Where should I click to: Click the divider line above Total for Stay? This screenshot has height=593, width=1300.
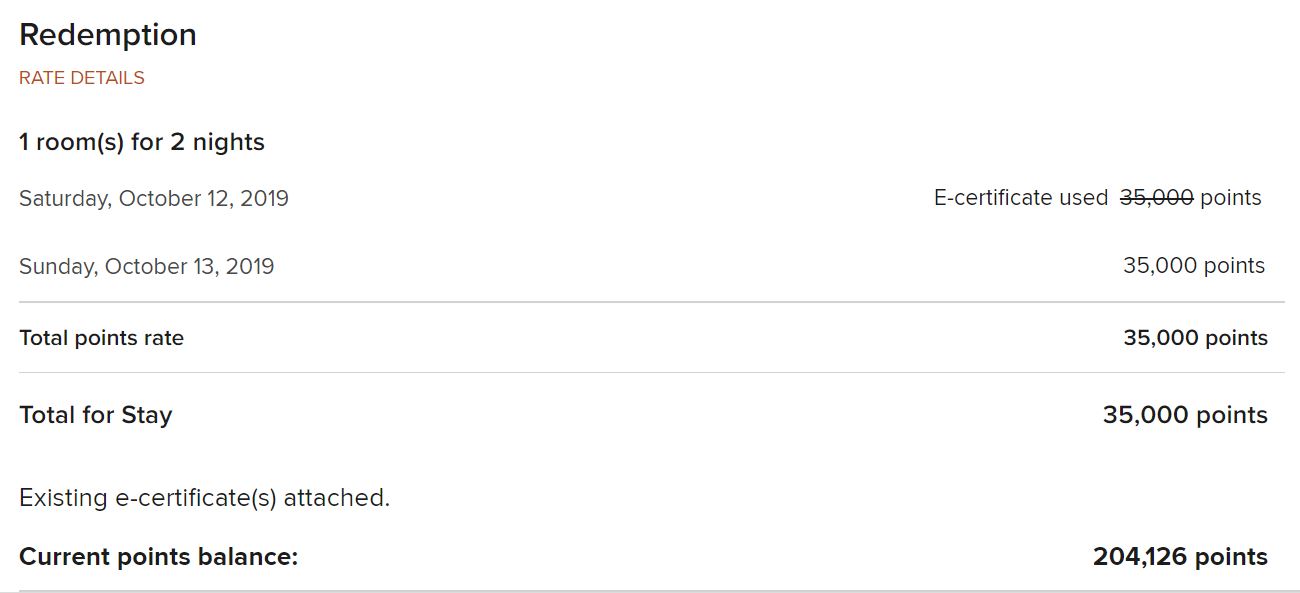[x=652, y=373]
